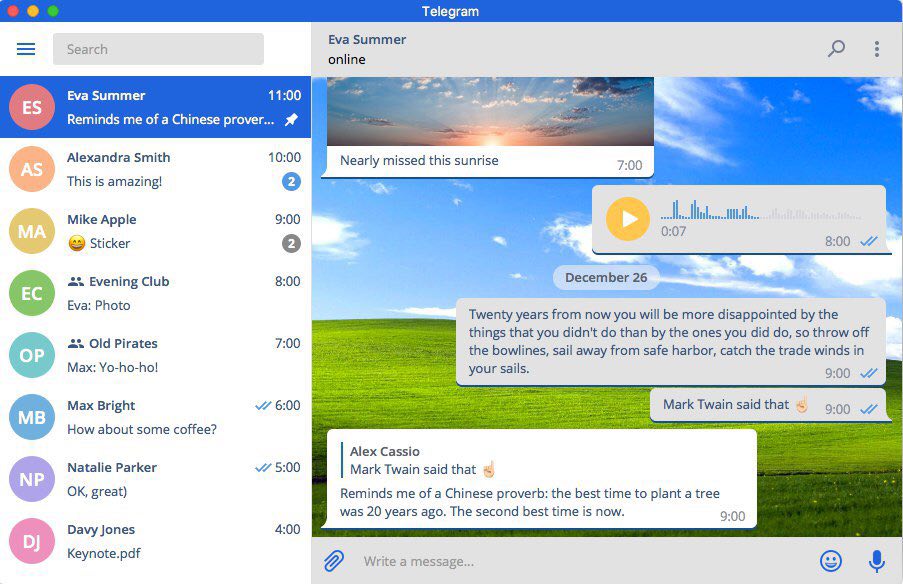Click the MB avatar
Viewport: 903px width, 584px height.
(32, 417)
